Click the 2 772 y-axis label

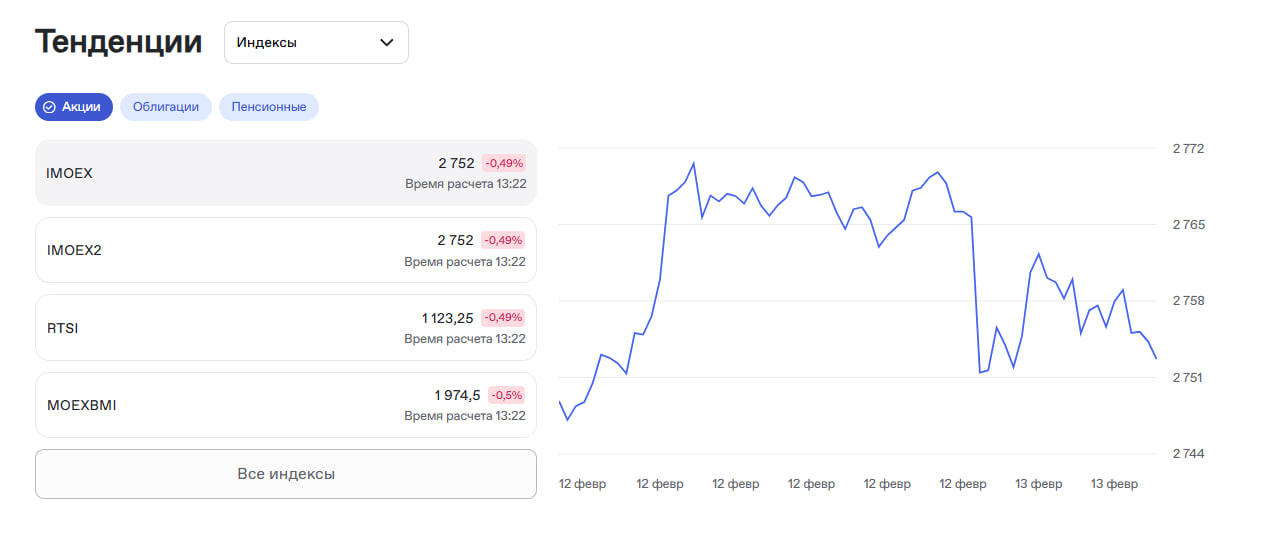1188,149
